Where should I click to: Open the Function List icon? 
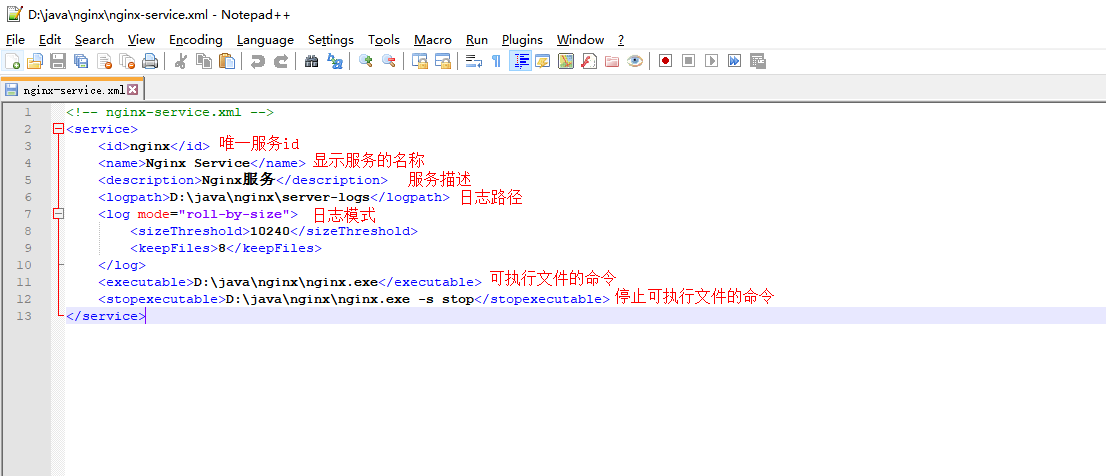589,61
